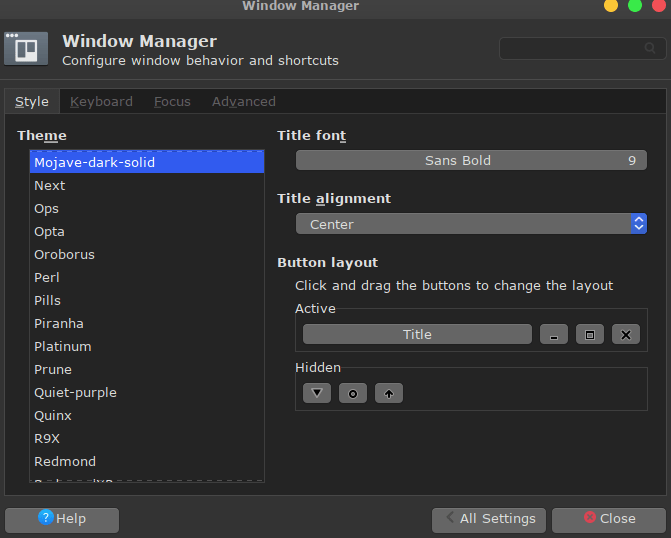
Task: Click the Window Manager header icon
Action: click(26, 49)
